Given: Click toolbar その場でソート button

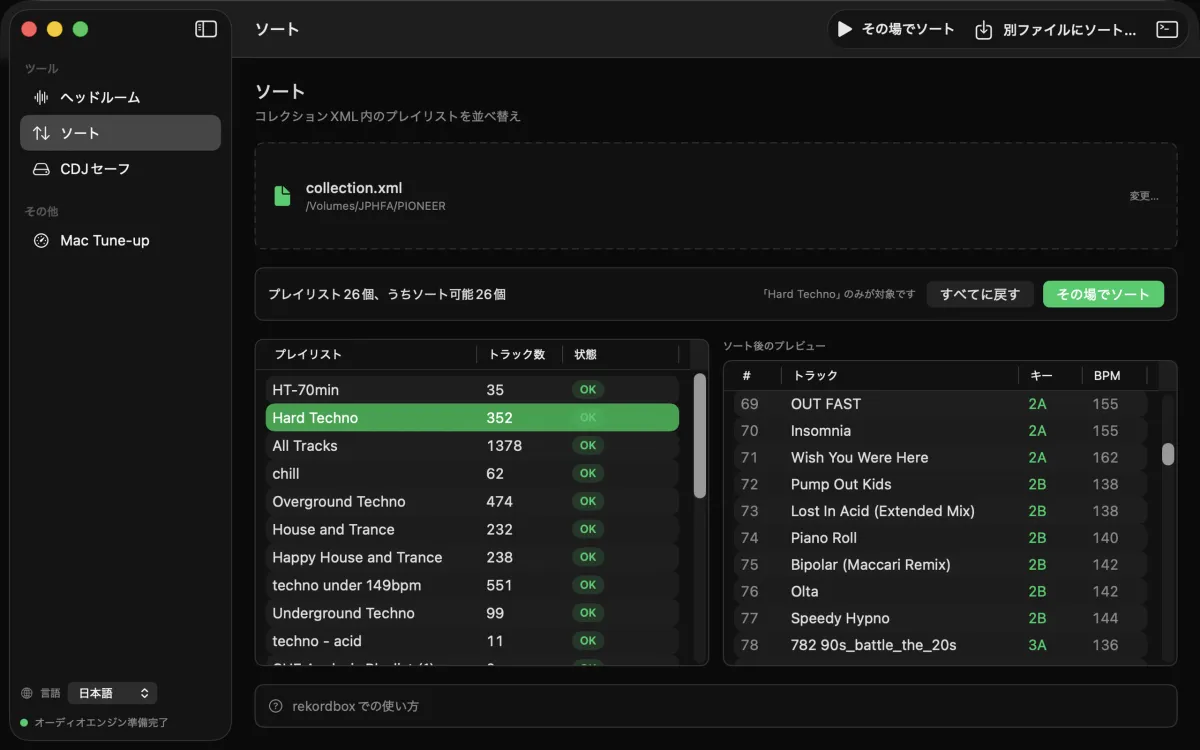Looking at the screenshot, I should 896,29.
